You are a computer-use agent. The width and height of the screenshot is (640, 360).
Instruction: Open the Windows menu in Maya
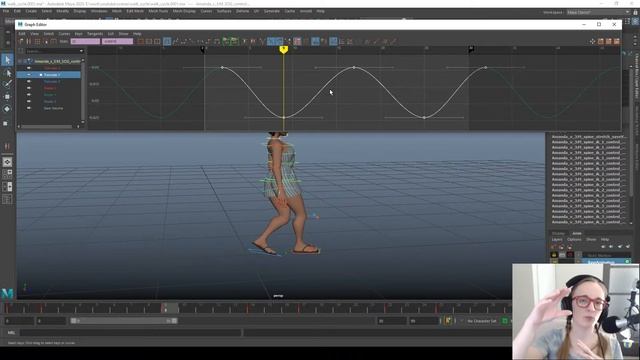click(99, 11)
